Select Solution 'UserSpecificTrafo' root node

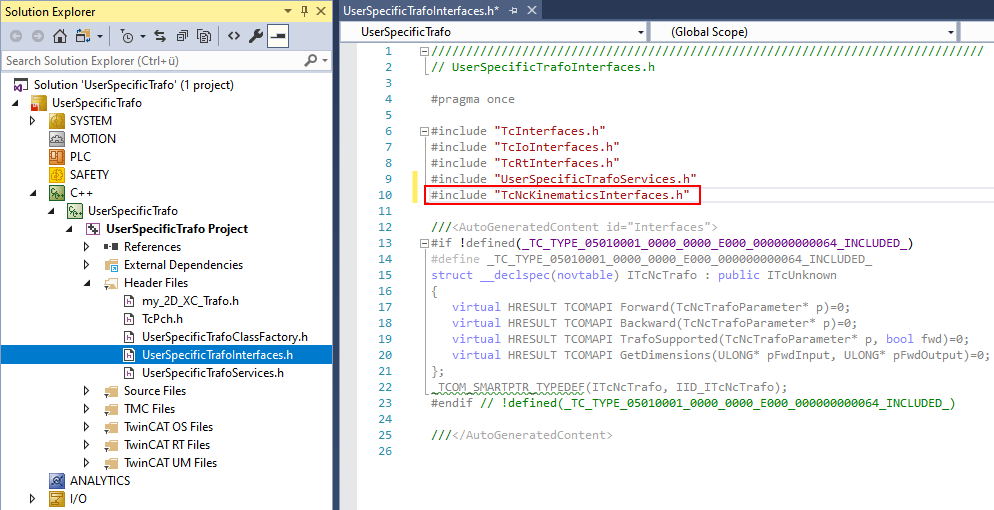[x=134, y=85]
